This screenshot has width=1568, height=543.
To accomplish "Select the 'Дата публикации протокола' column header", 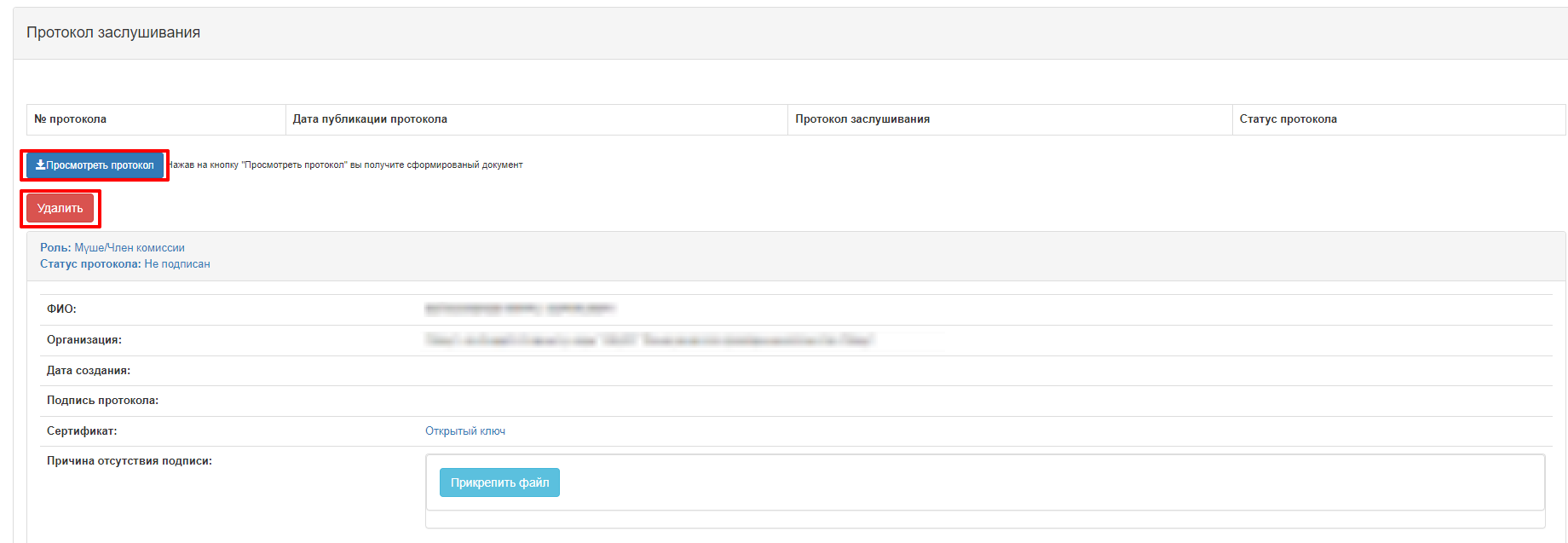I will coord(537,119).
